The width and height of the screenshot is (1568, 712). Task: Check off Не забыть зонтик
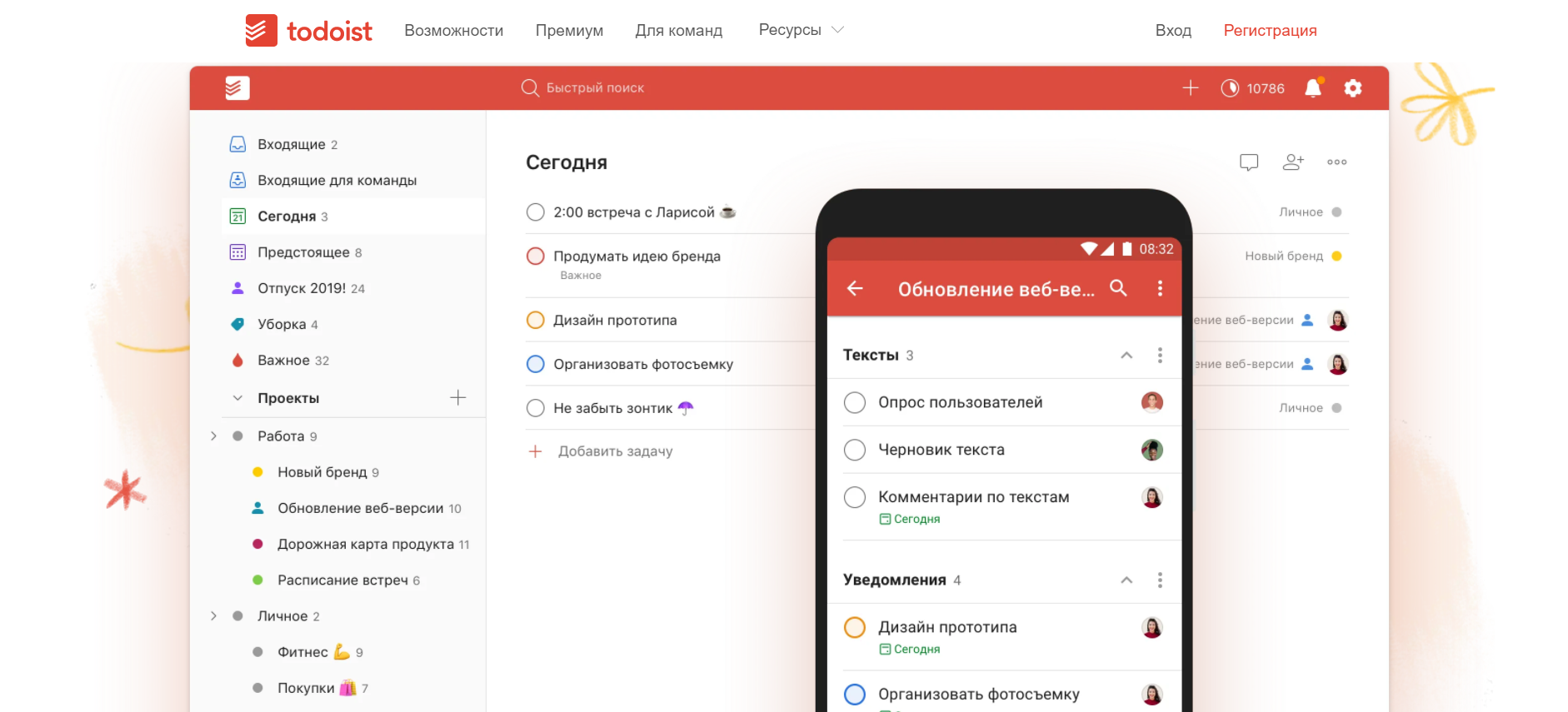tap(536, 408)
